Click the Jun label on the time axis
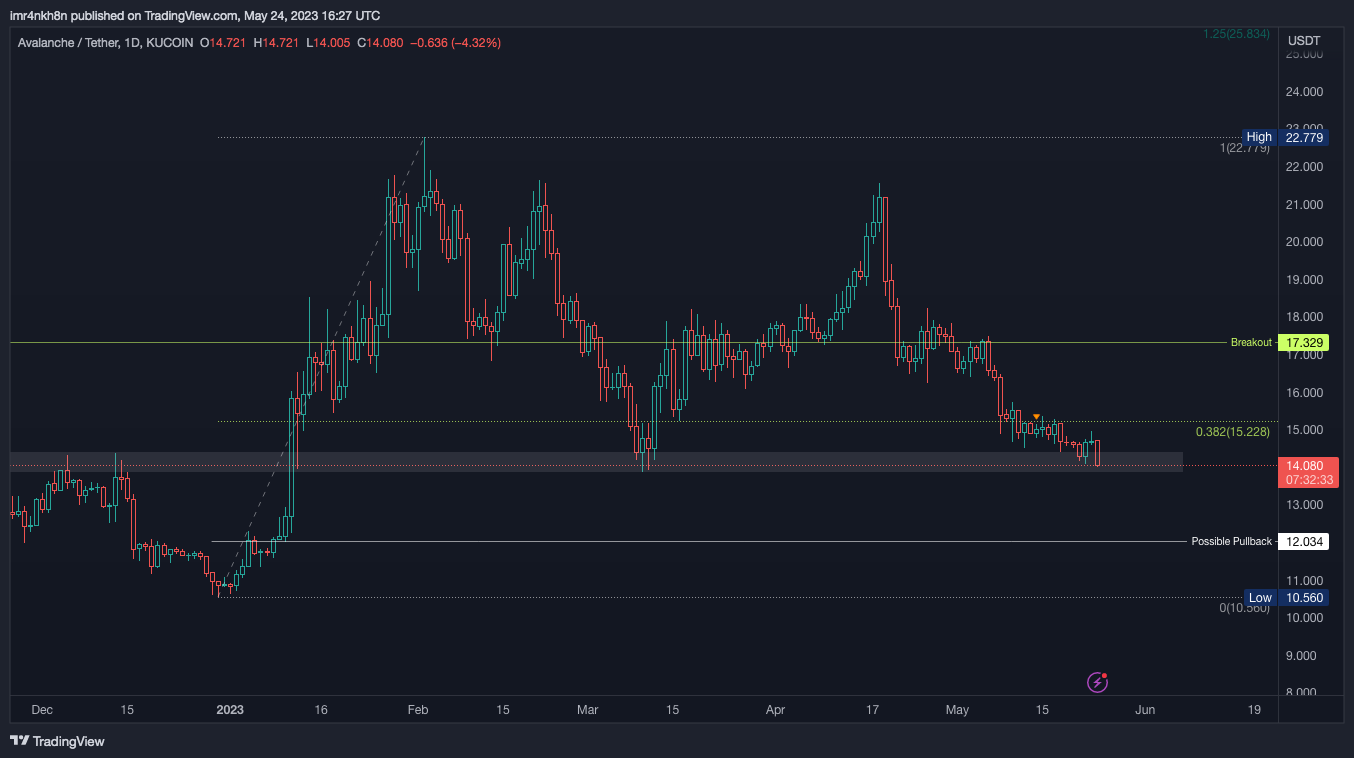 coord(1145,710)
